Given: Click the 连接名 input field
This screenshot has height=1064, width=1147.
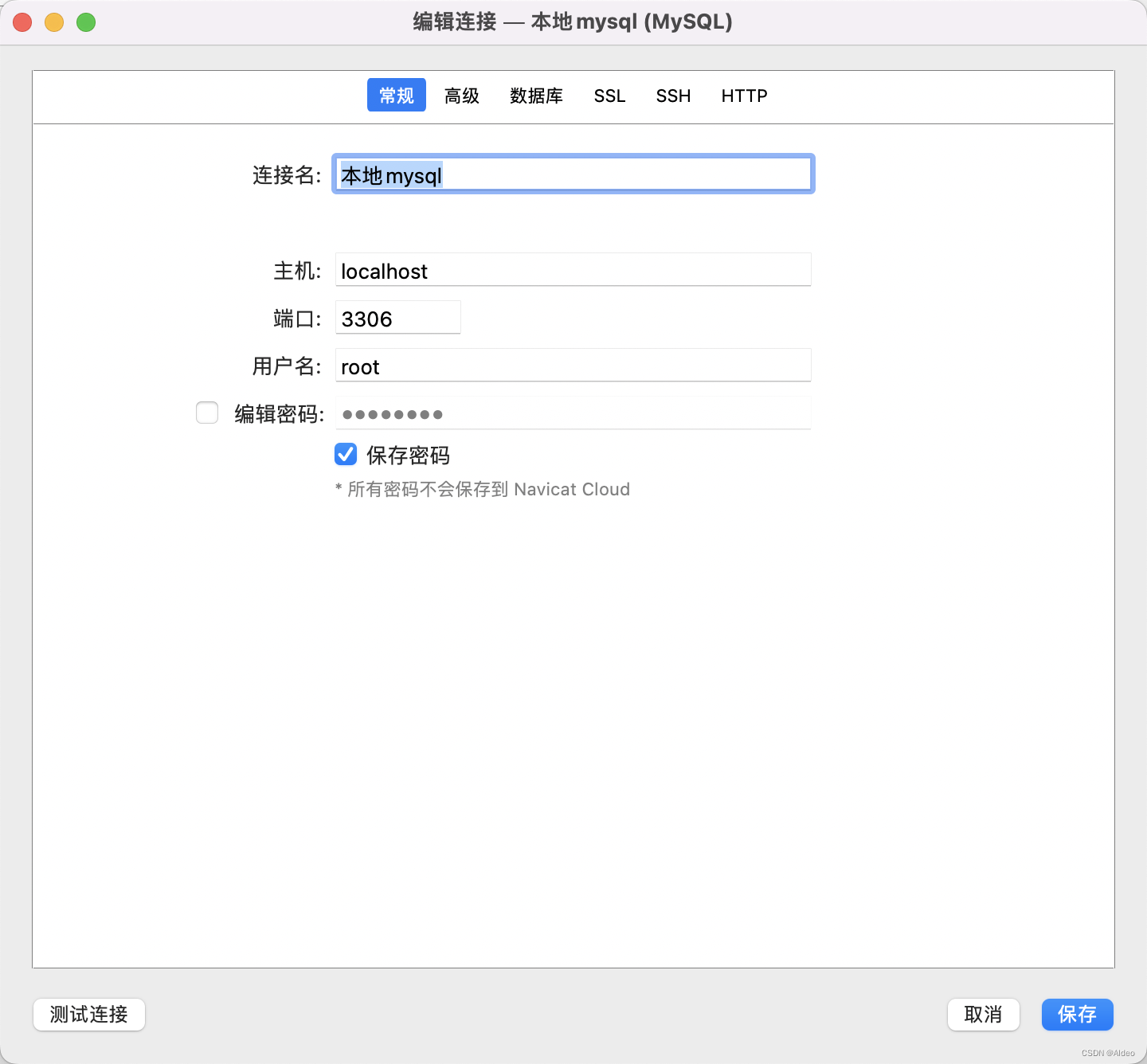Looking at the screenshot, I should pos(573,174).
